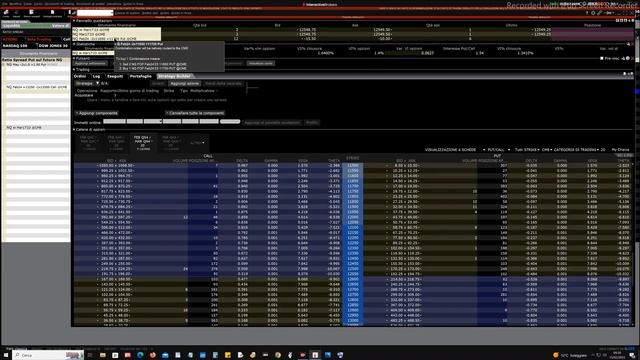Open the Tutti STRIKE dropdown
Viewport: 640px width, 360px height.
527,150
